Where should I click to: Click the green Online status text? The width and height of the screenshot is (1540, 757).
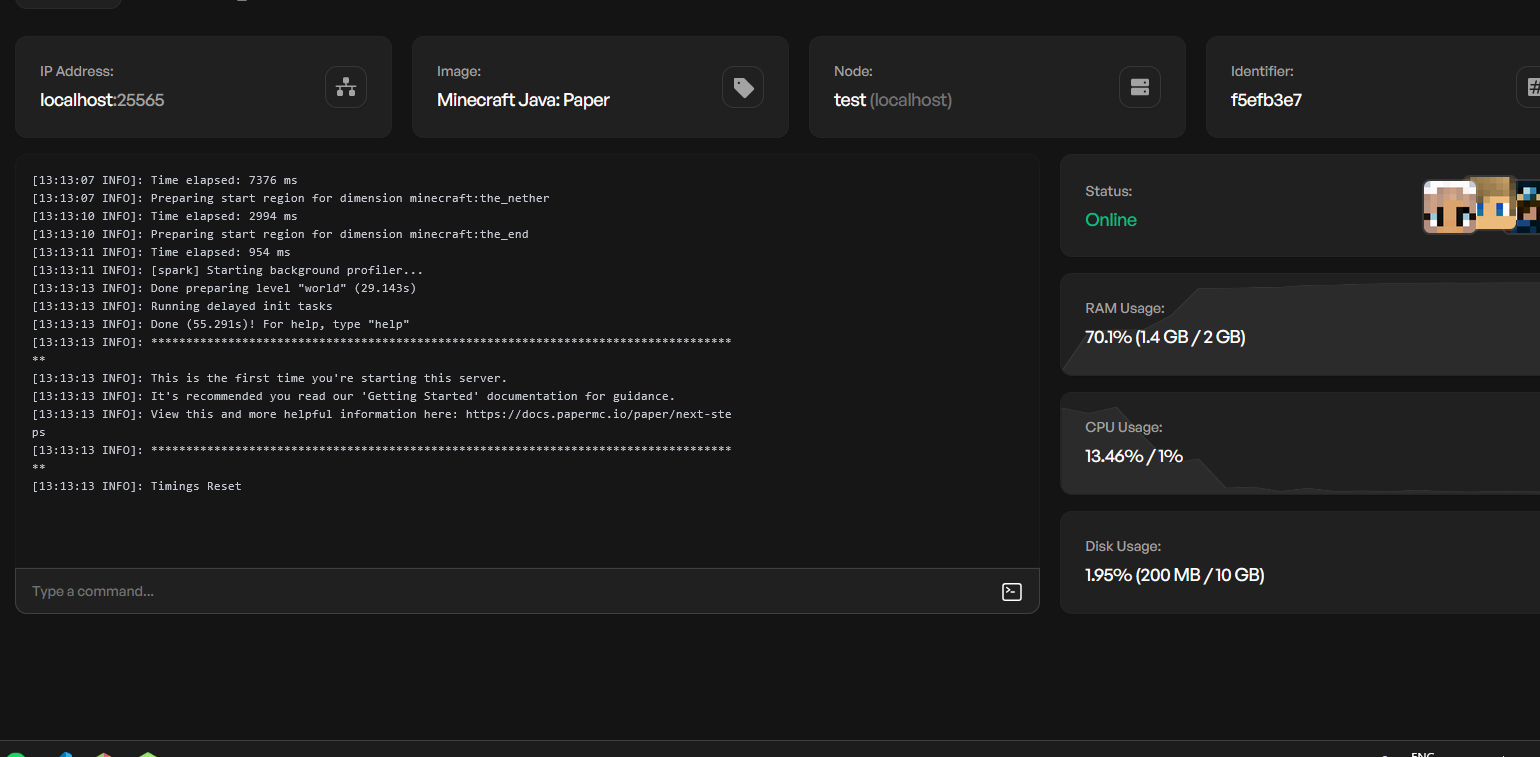pyautogui.click(x=1111, y=220)
